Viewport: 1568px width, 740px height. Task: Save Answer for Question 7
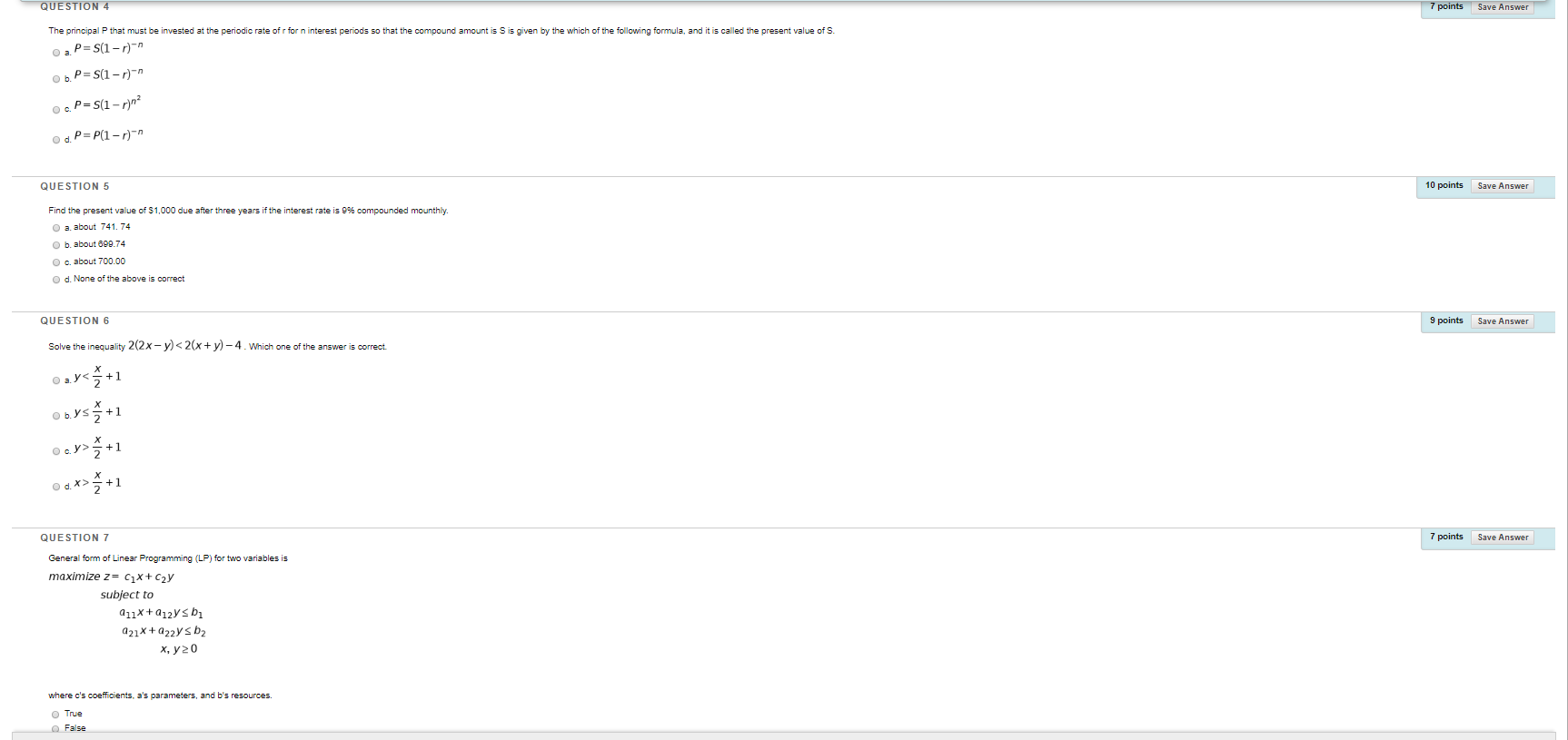(x=1503, y=538)
